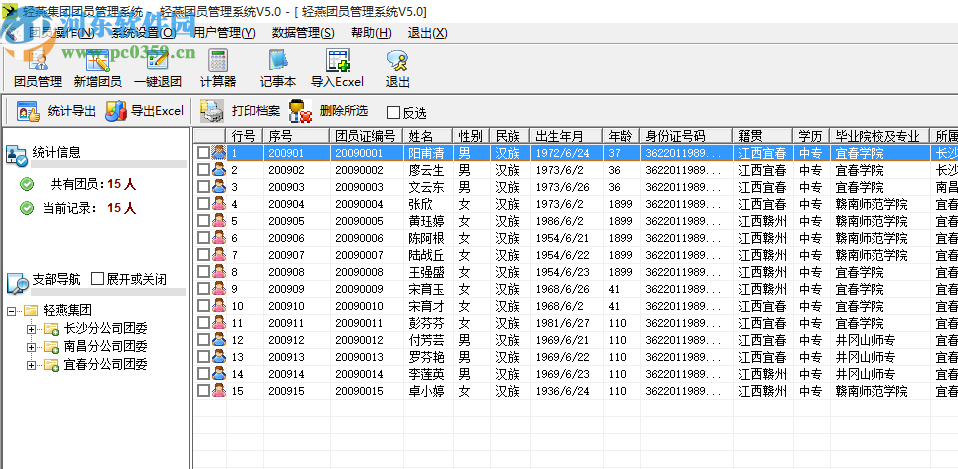Click the 导出Excel icon
The image size is (958, 469).
[x=115, y=111]
